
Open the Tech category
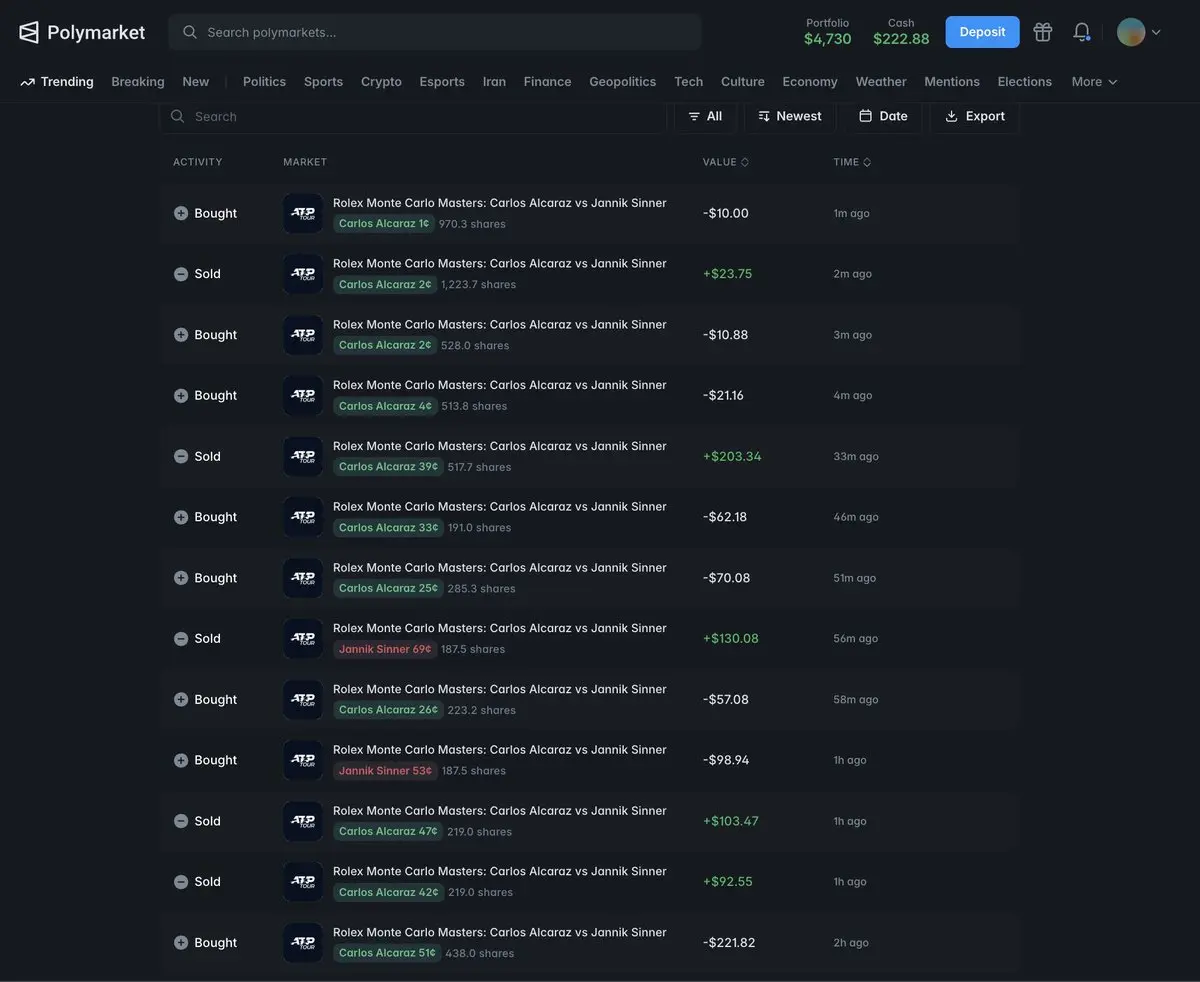[689, 82]
